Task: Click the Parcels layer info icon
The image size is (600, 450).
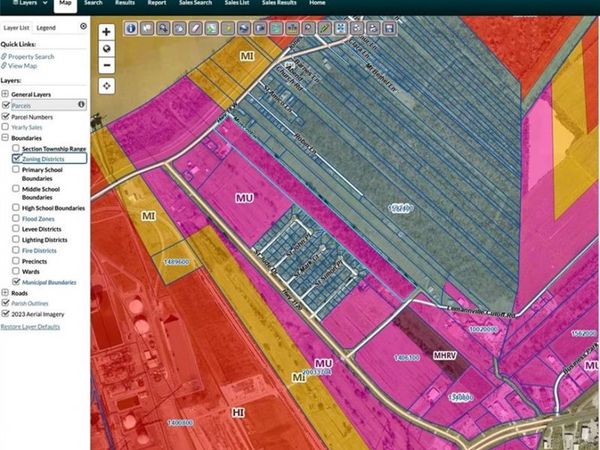Action: coord(81,104)
